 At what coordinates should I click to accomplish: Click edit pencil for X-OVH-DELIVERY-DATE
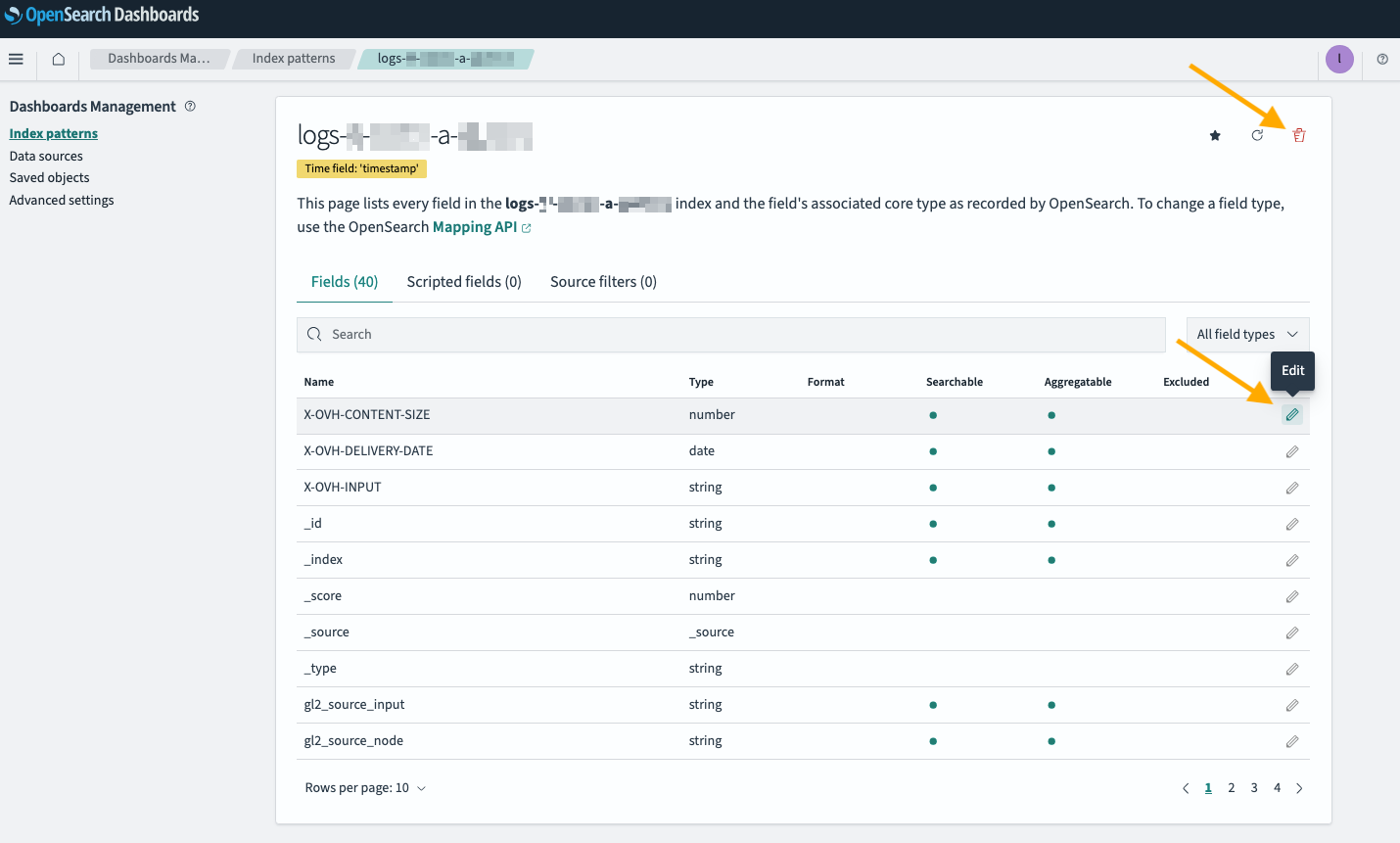1292,451
